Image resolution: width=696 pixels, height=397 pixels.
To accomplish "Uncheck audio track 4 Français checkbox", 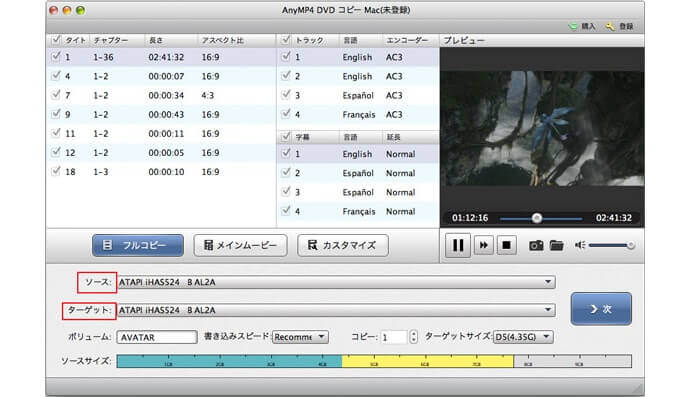I will pos(286,114).
